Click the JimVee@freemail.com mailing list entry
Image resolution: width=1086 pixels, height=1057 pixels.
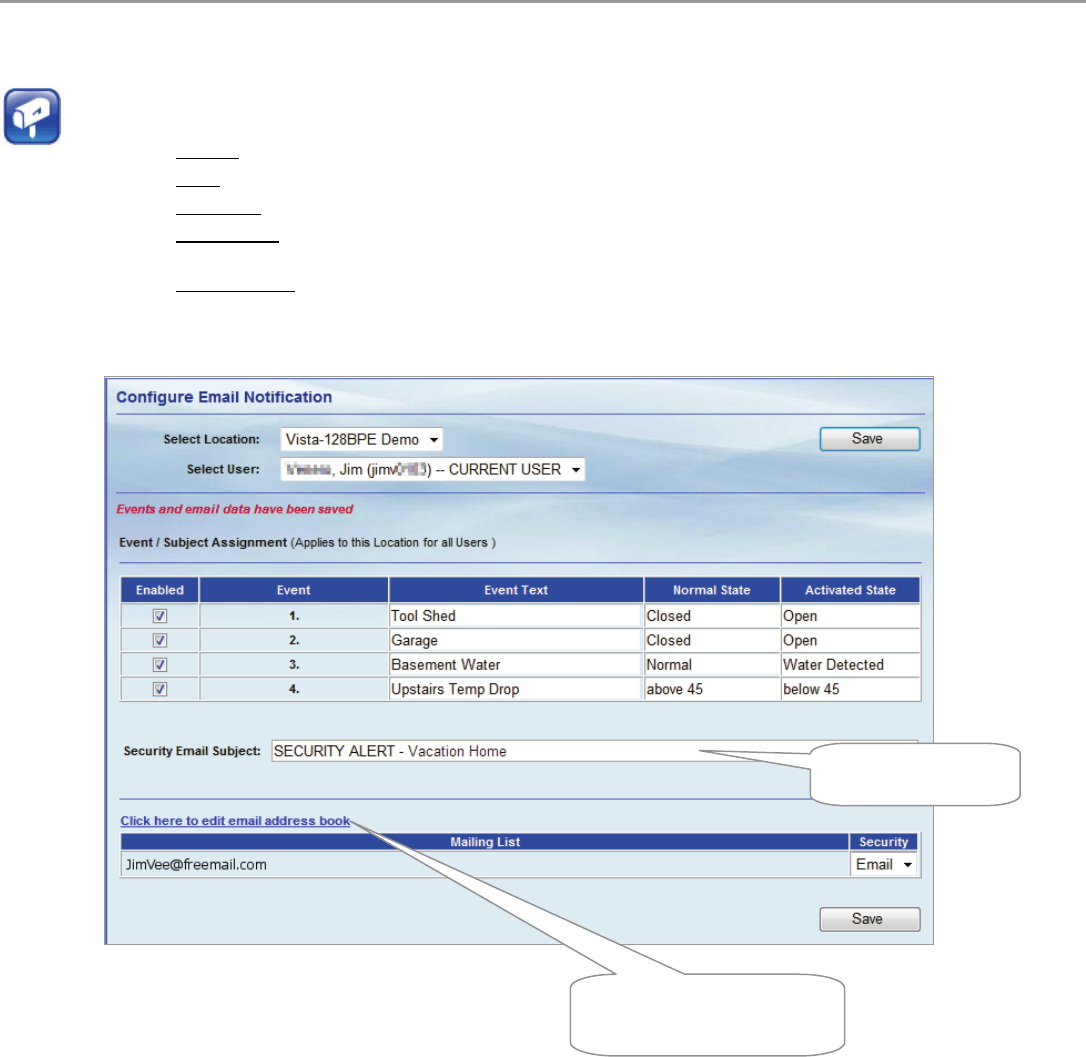tap(196, 864)
